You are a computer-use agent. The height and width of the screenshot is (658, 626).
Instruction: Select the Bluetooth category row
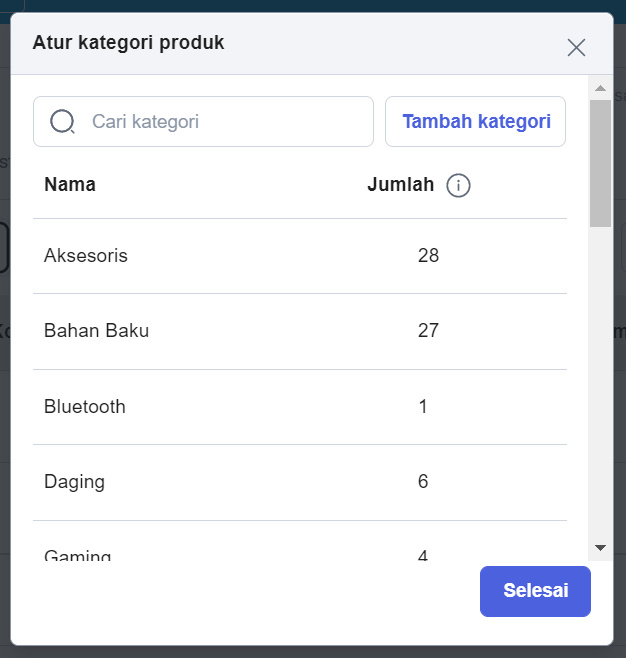tap(300, 407)
